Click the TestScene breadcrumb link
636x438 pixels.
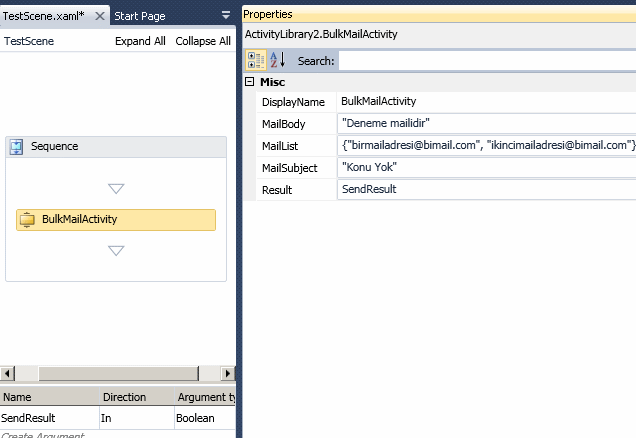point(29,41)
